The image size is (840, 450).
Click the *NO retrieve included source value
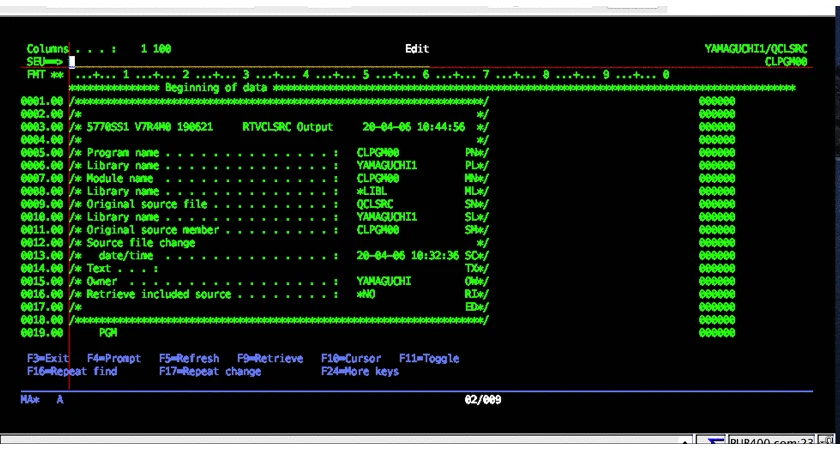pos(366,294)
